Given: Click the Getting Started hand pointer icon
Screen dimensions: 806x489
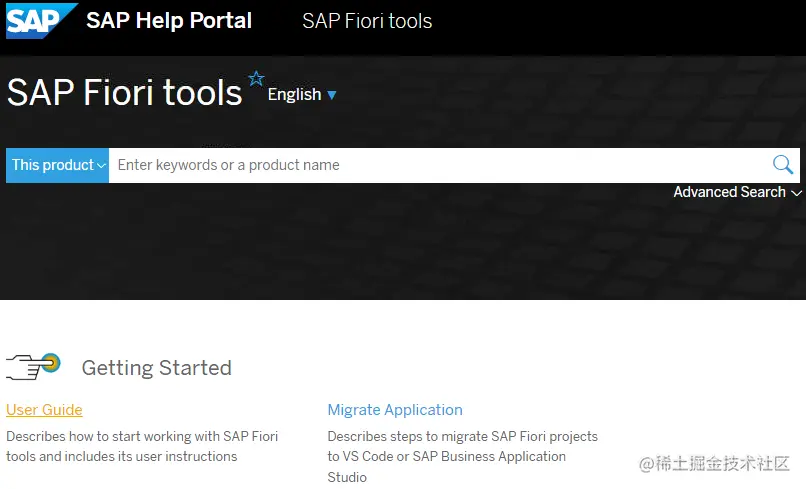Looking at the screenshot, I should tap(33, 367).
